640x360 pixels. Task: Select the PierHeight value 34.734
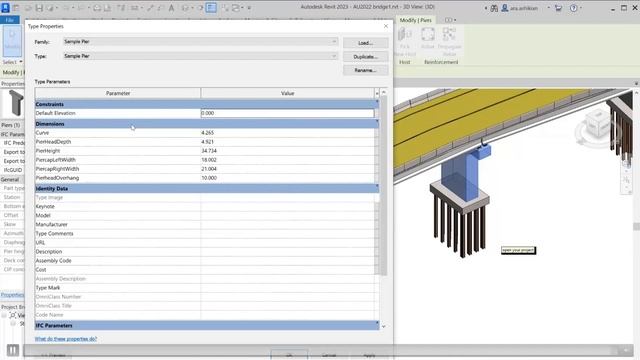pyautogui.click(x=209, y=151)
